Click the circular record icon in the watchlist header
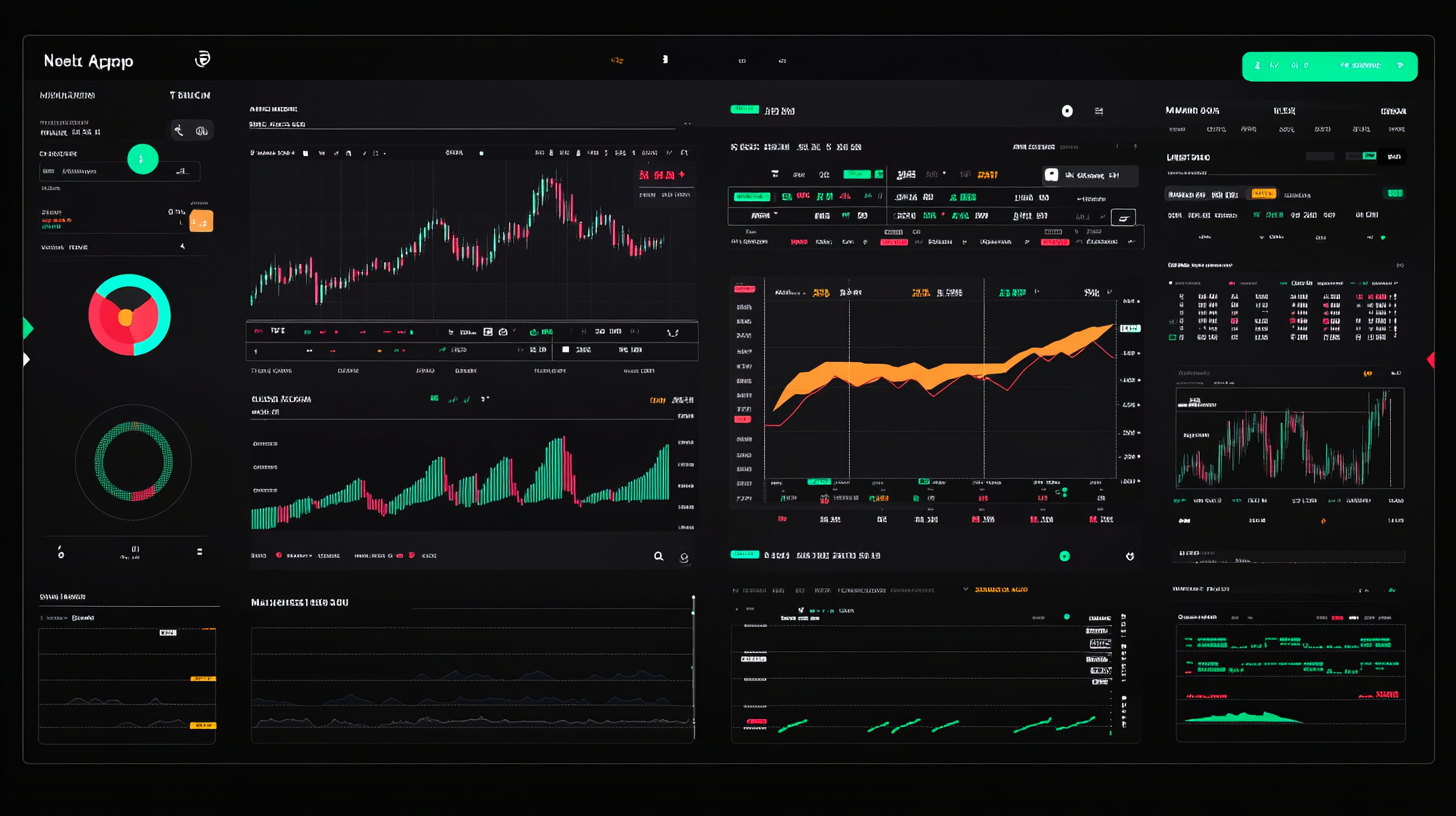Viewport: 1456px width, 816px height. pos(1066,111)
